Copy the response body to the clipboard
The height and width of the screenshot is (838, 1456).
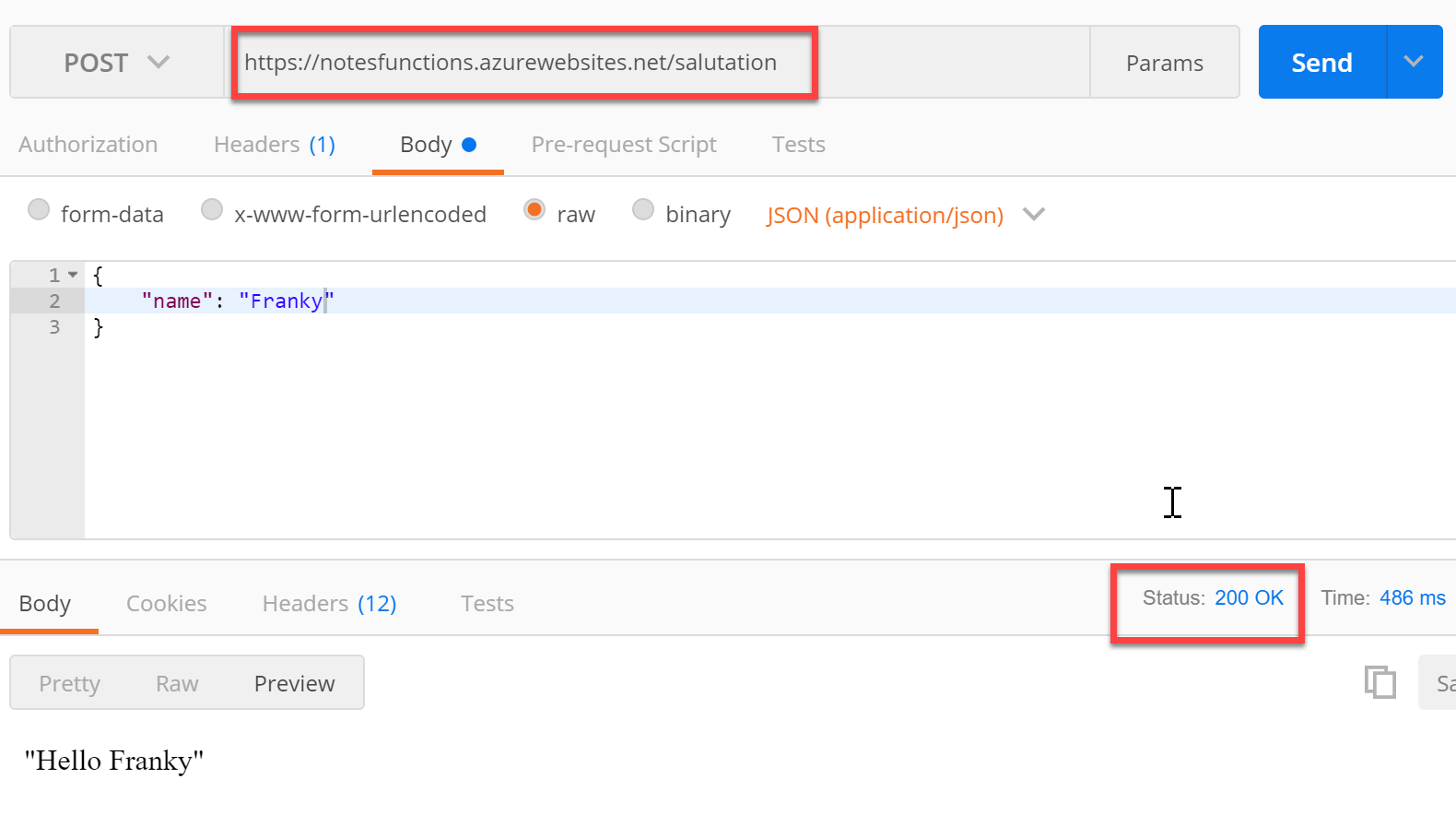click(1380, 682)
